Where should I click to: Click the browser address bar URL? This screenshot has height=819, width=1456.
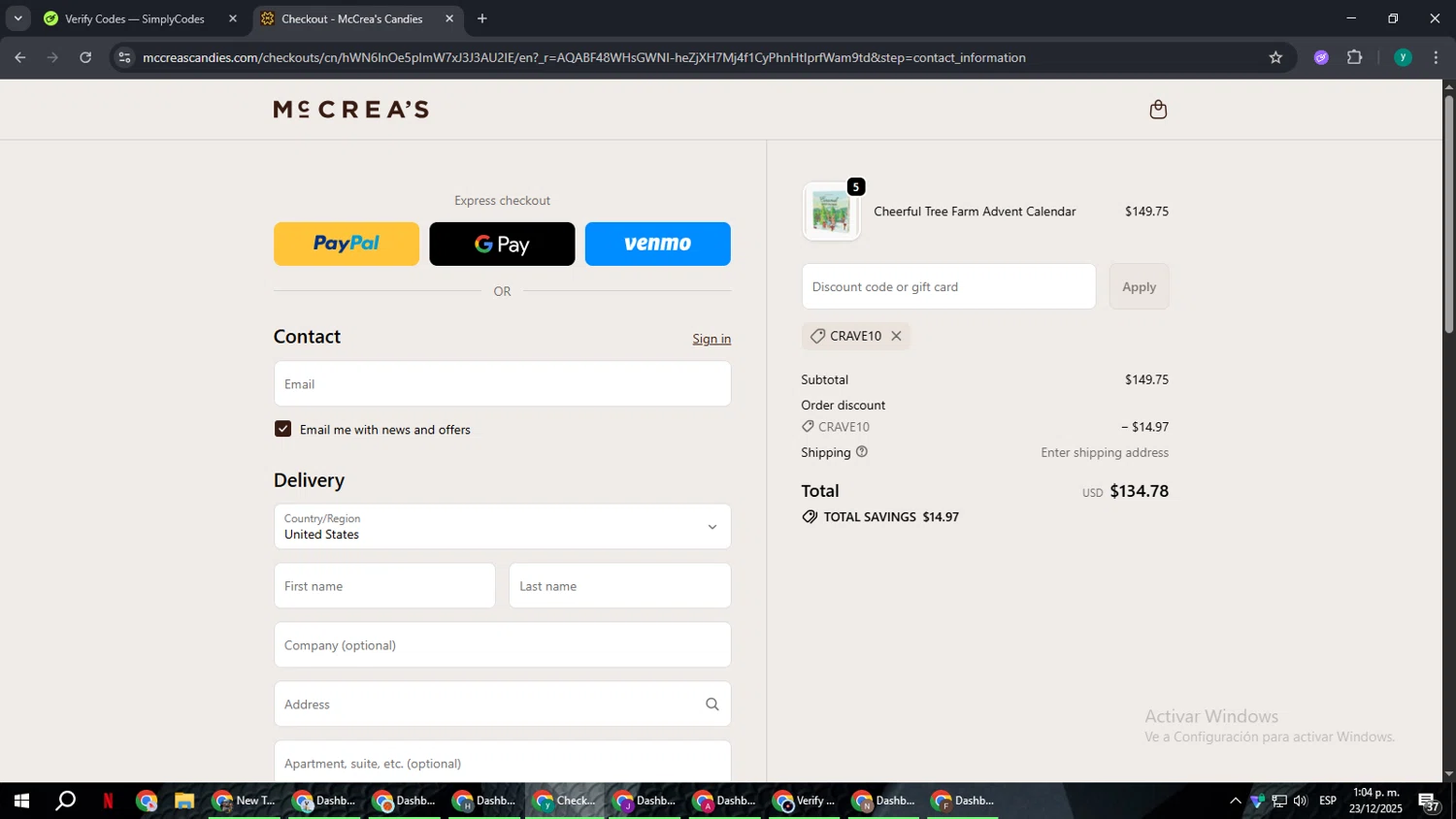[584, 57]
